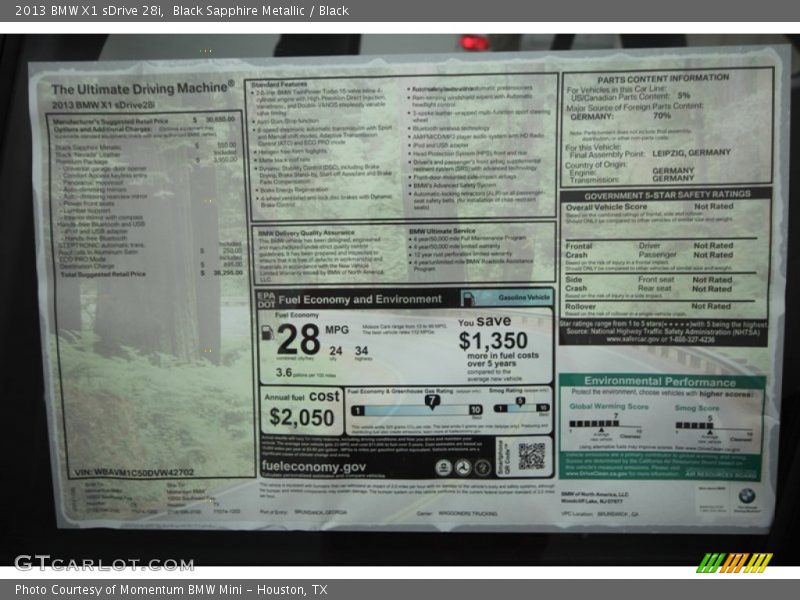Click the BMW roundel logo on the sticker
The width and height of the screenshot is (800, 600).
click(747, 495)
